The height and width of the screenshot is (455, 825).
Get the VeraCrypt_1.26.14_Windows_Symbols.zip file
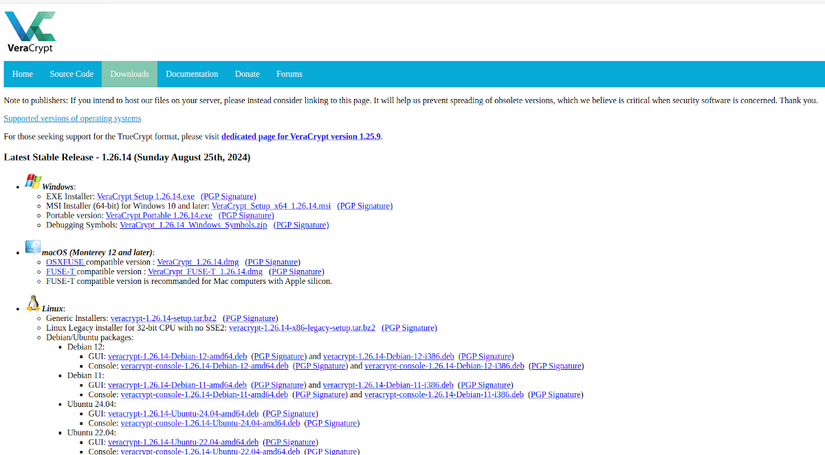[193, 225]
